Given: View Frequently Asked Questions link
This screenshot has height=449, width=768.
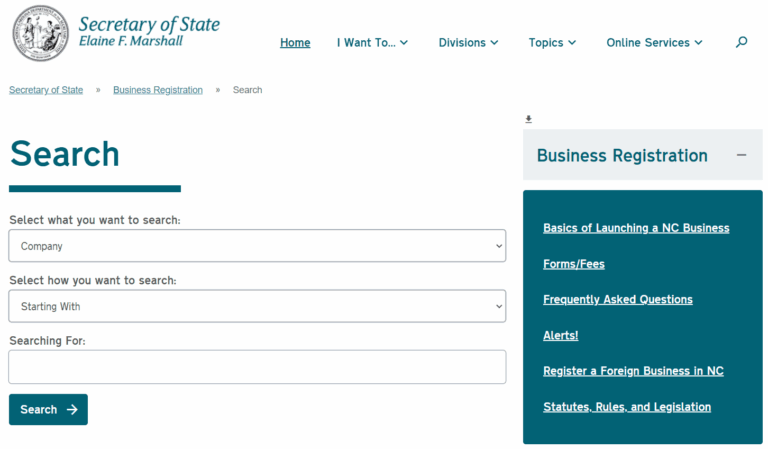Looking at the screenshot, I should [x=617, y=299].
